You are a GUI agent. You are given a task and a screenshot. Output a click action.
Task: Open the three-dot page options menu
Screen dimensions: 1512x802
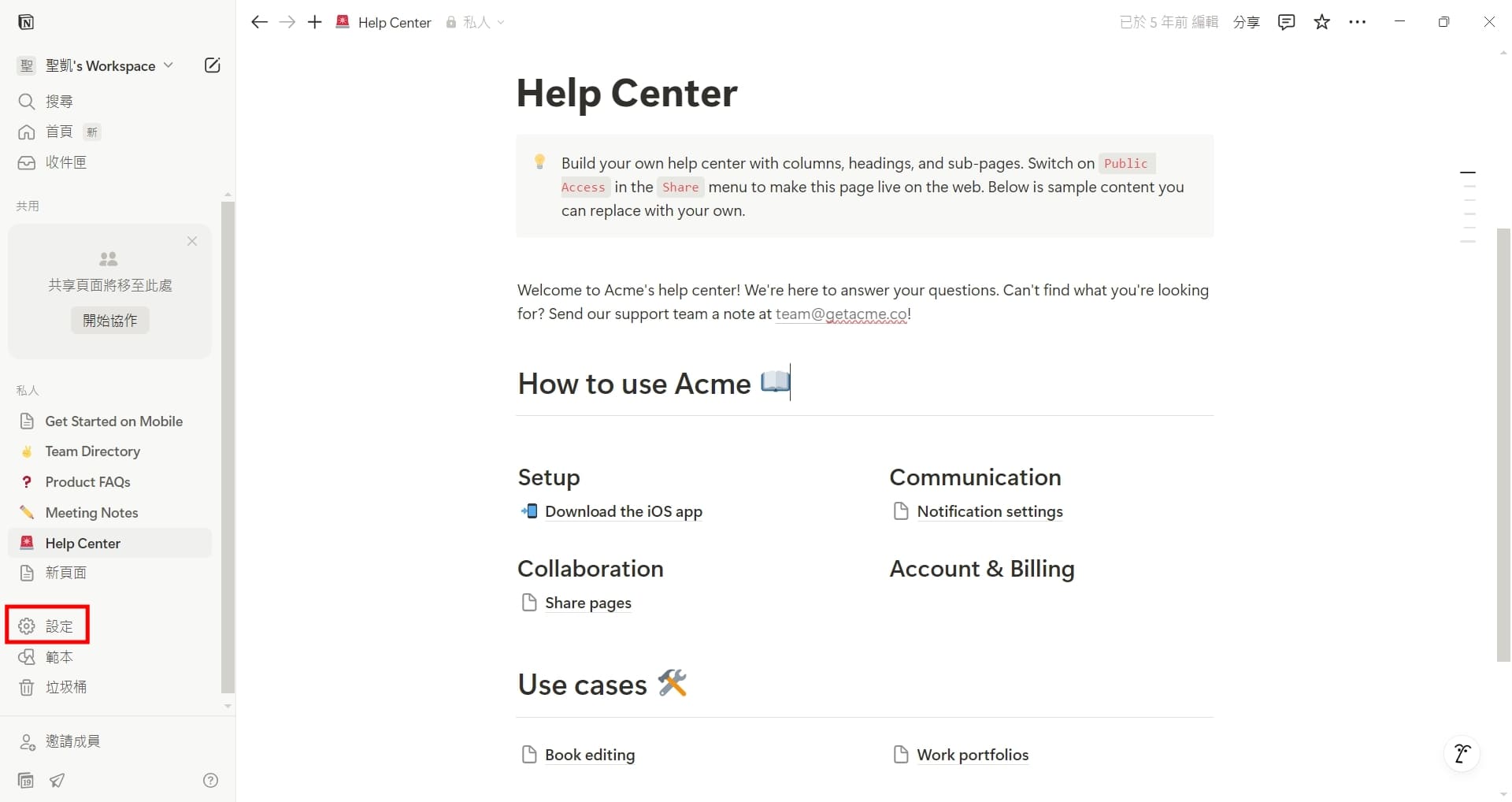click(x=1357, y=22)
